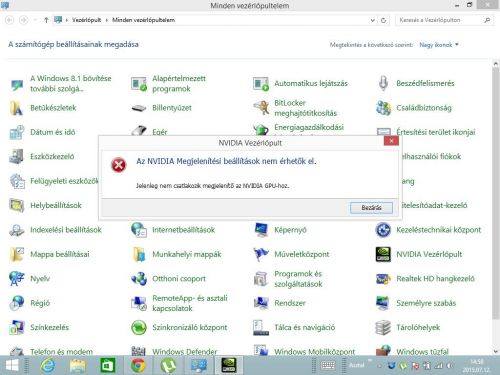This screenshot has height=375, width=500.
Task: Close the NVIDIA Vezérlőpult error dialog
Action: click(391, 141)
